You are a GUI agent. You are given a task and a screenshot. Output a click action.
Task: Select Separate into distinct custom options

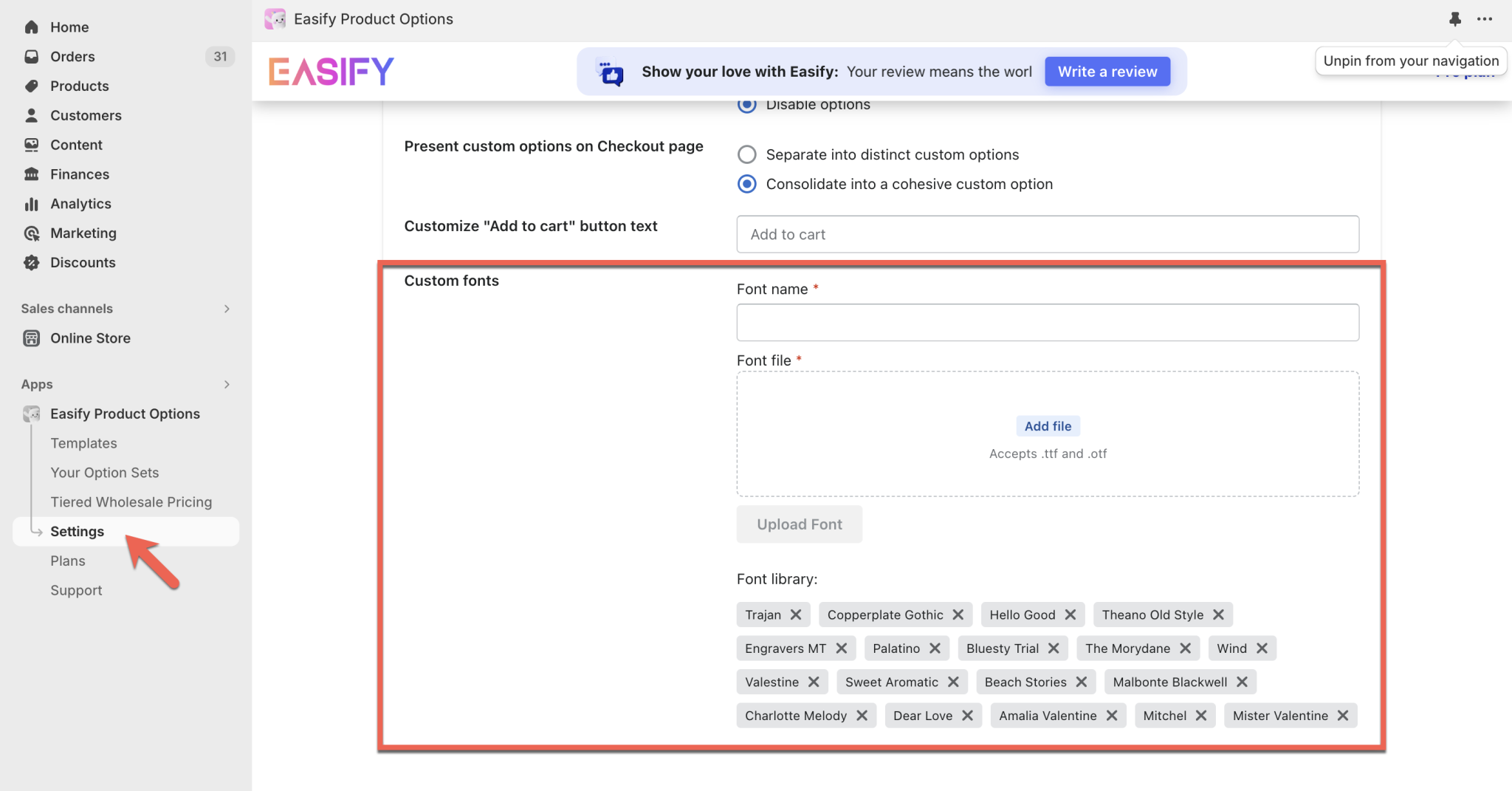747,154
